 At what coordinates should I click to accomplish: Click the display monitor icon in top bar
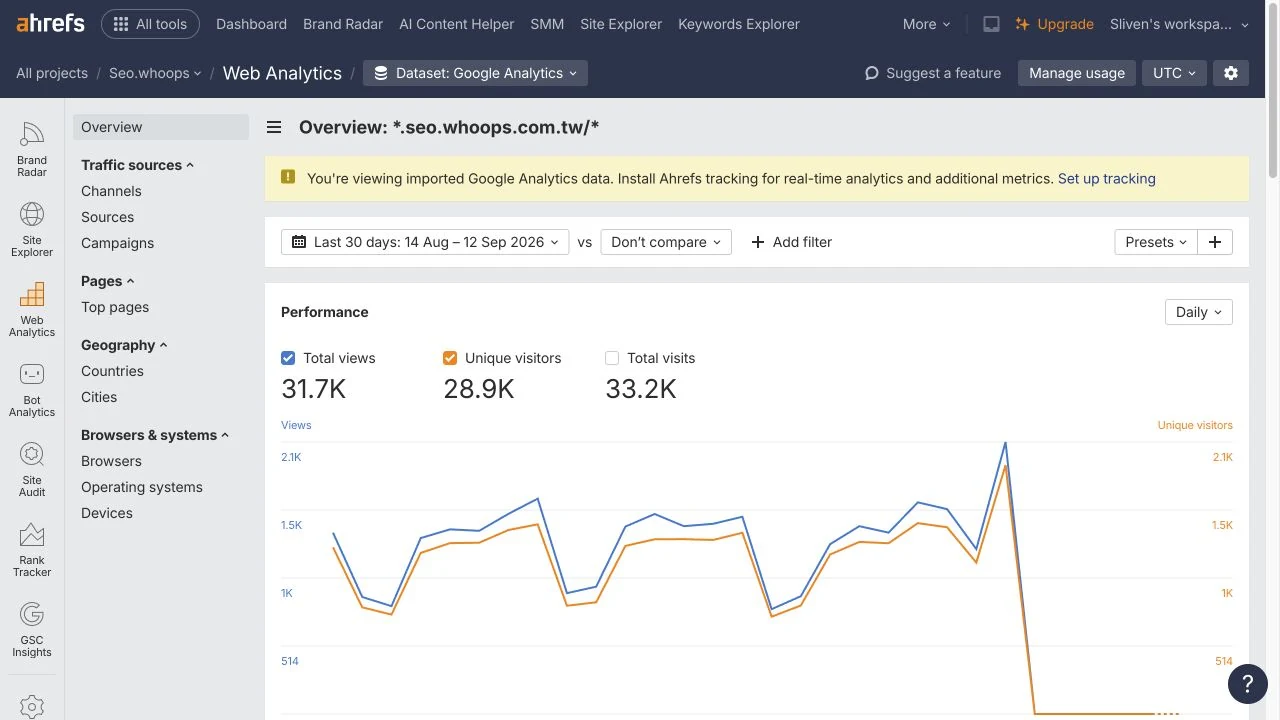pyautogui.click(x=991, y=24)
